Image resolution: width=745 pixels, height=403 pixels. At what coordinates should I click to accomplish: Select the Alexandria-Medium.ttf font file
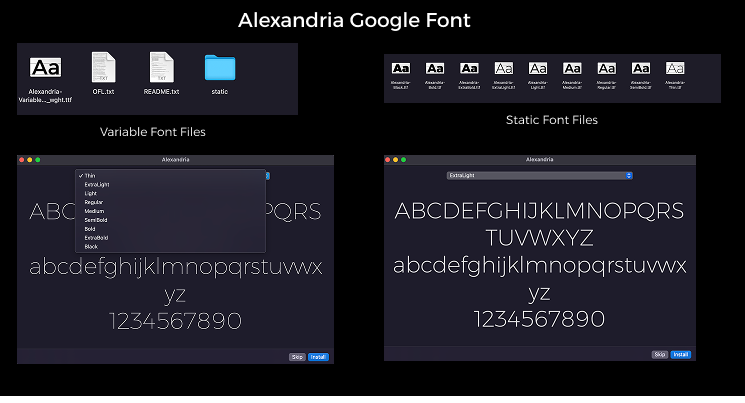572,68
